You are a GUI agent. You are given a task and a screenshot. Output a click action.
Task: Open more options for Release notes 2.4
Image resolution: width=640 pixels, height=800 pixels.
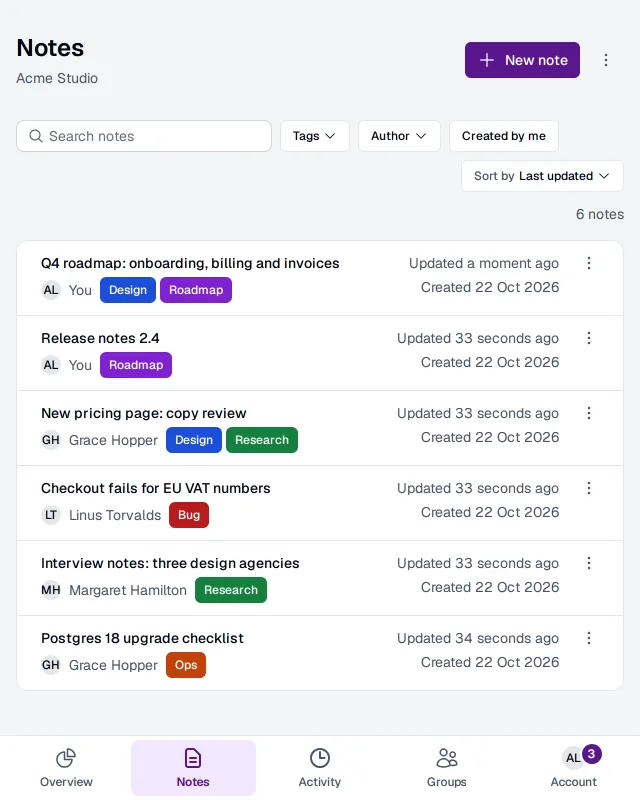589,338
